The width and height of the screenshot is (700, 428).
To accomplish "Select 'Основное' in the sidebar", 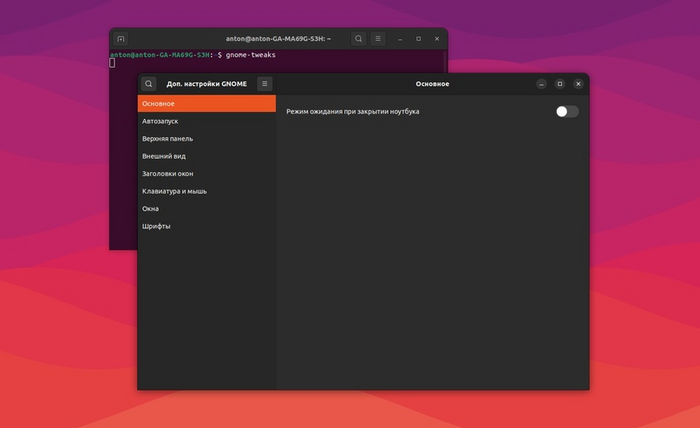I will click(x=206, y=103).
